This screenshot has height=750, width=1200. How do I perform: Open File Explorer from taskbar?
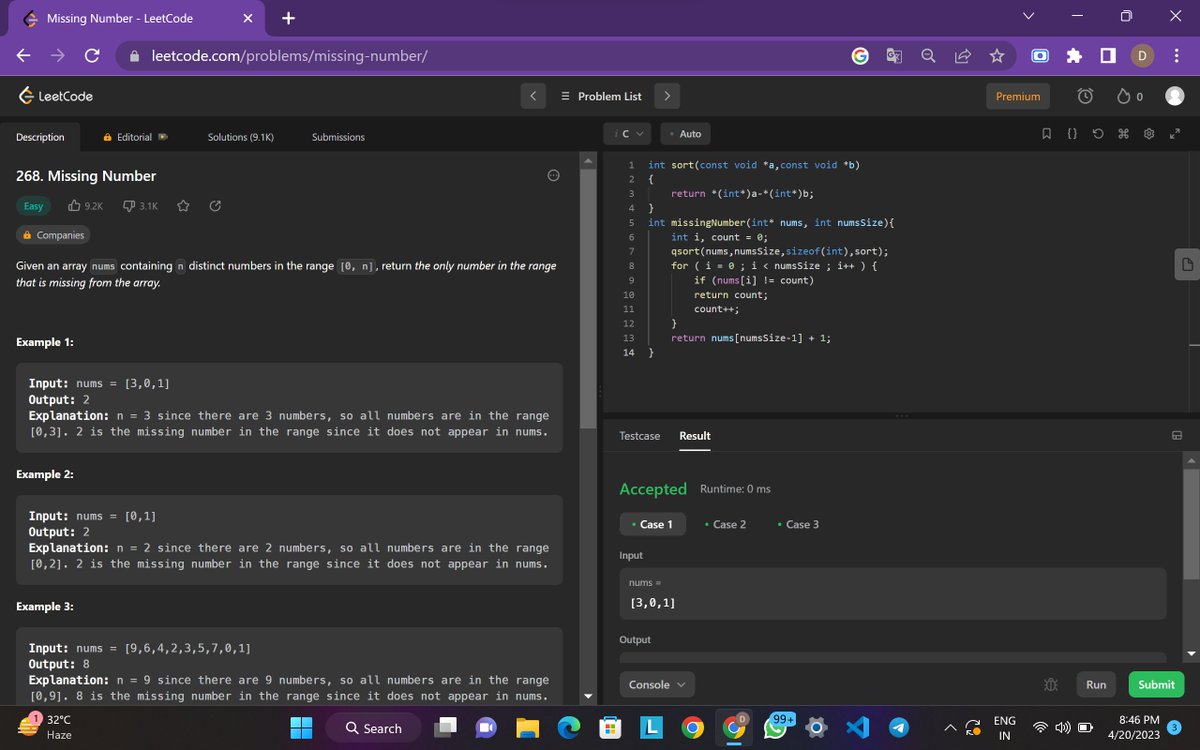click(528, 728)
